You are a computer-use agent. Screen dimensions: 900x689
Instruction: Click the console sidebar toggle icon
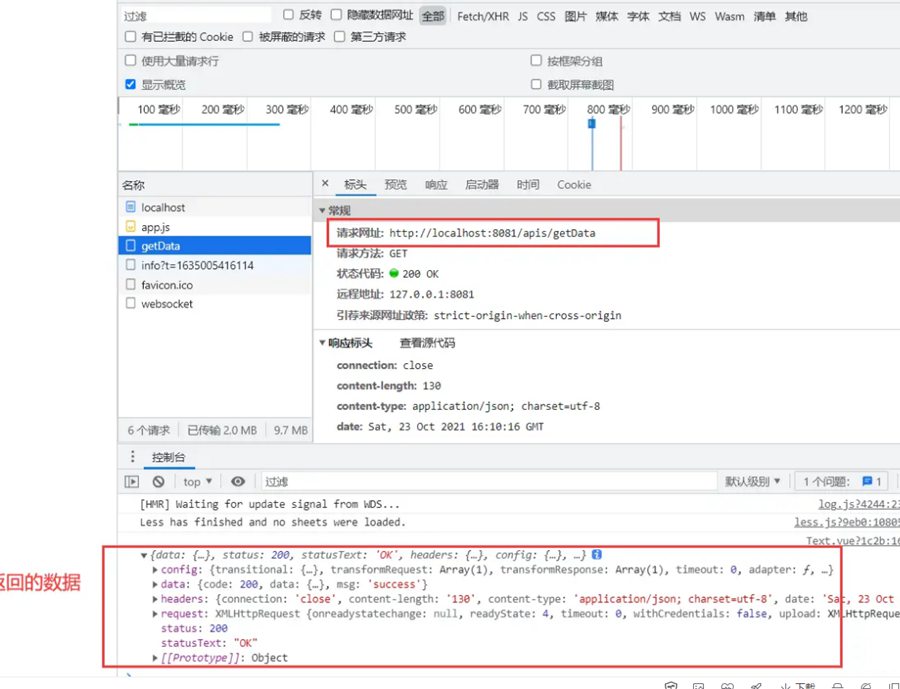131,481
